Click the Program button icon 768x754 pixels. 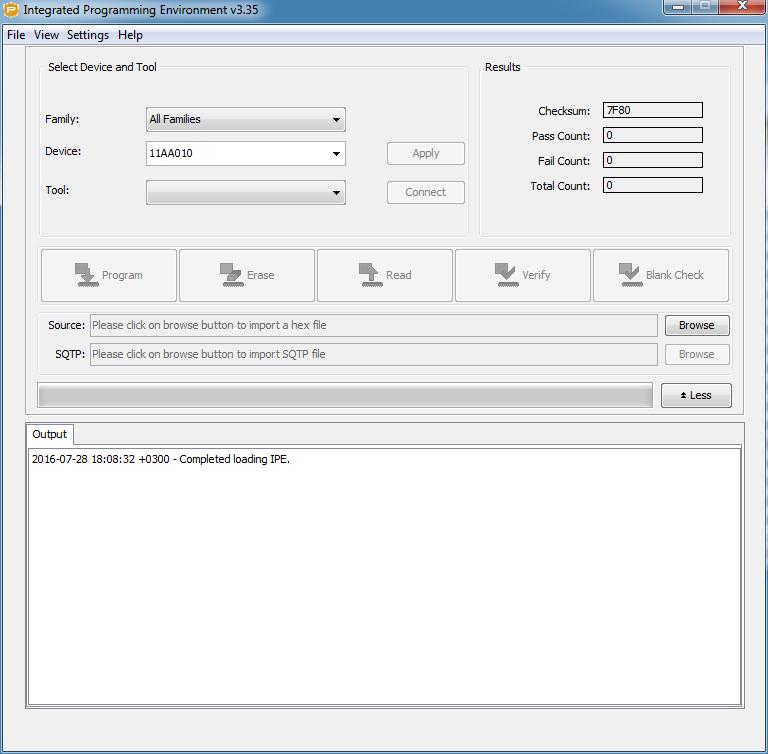[x=87, y=275]
